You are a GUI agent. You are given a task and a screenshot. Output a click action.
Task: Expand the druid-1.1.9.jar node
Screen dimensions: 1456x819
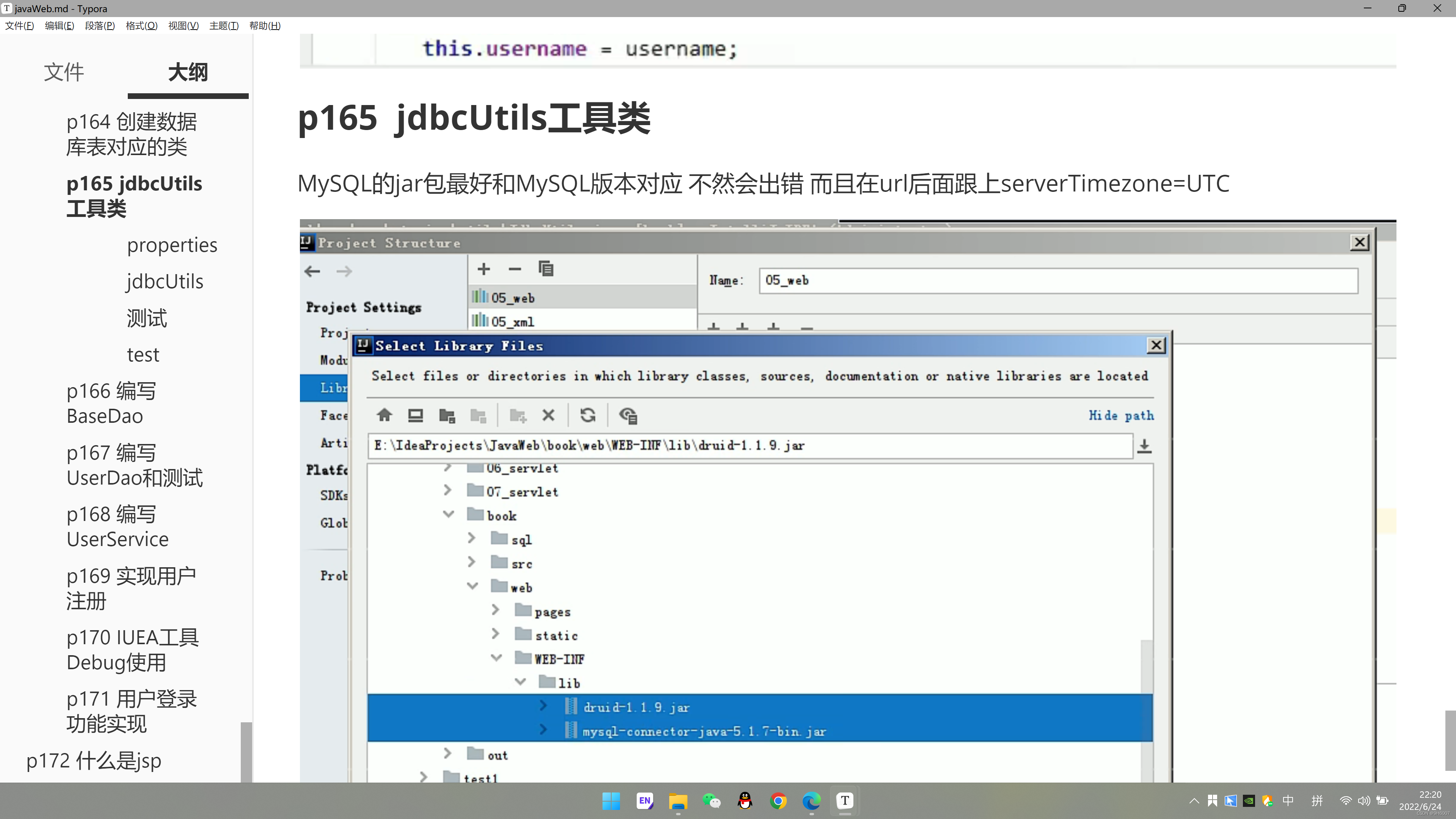(543, 705)
